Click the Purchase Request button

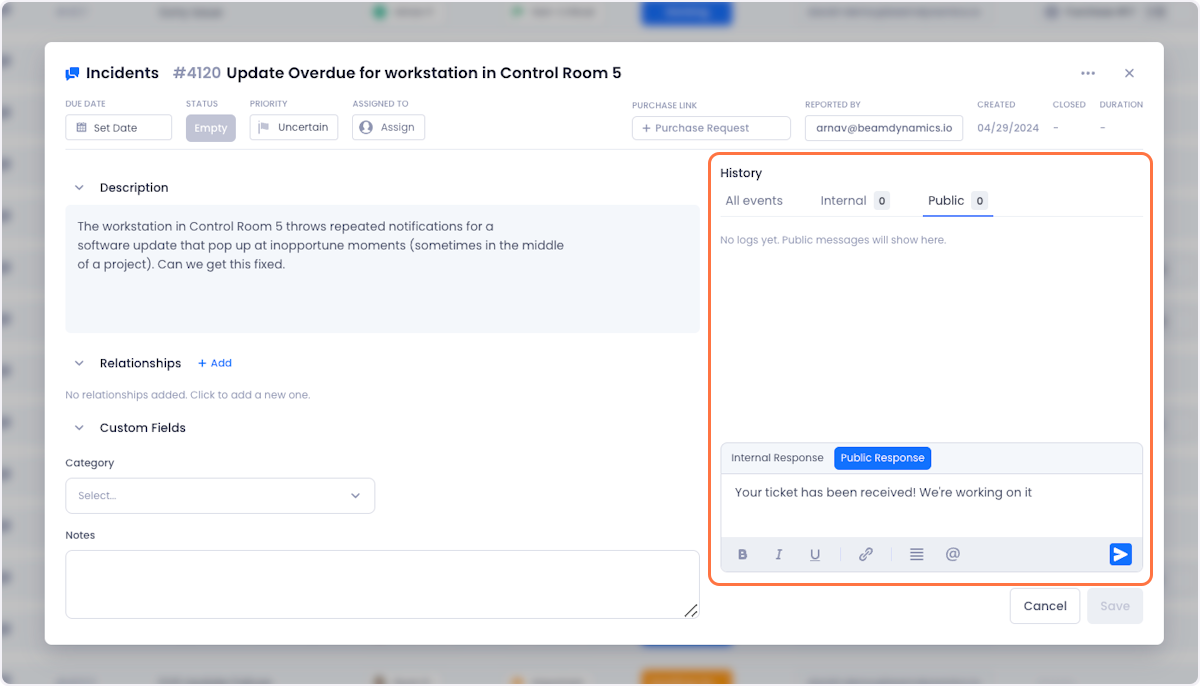tap(711, 128)
